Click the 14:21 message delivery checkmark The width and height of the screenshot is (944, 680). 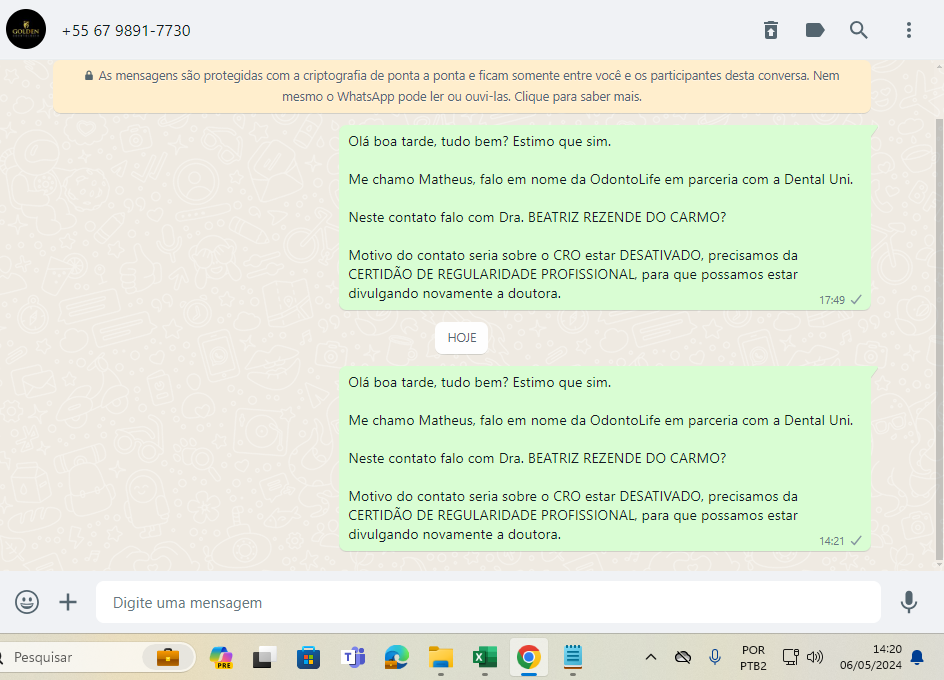pos(856,541)
